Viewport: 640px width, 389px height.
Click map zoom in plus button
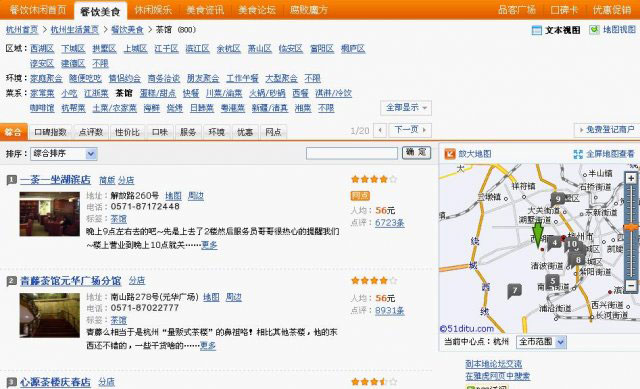[631, 178]
